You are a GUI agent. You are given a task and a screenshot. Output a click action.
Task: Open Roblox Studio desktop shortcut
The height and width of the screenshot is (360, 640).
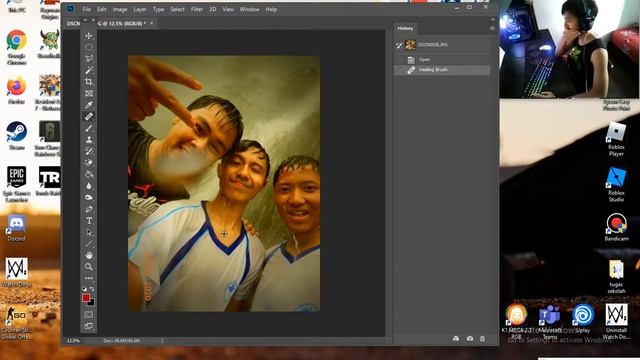[x=616, y=184]
